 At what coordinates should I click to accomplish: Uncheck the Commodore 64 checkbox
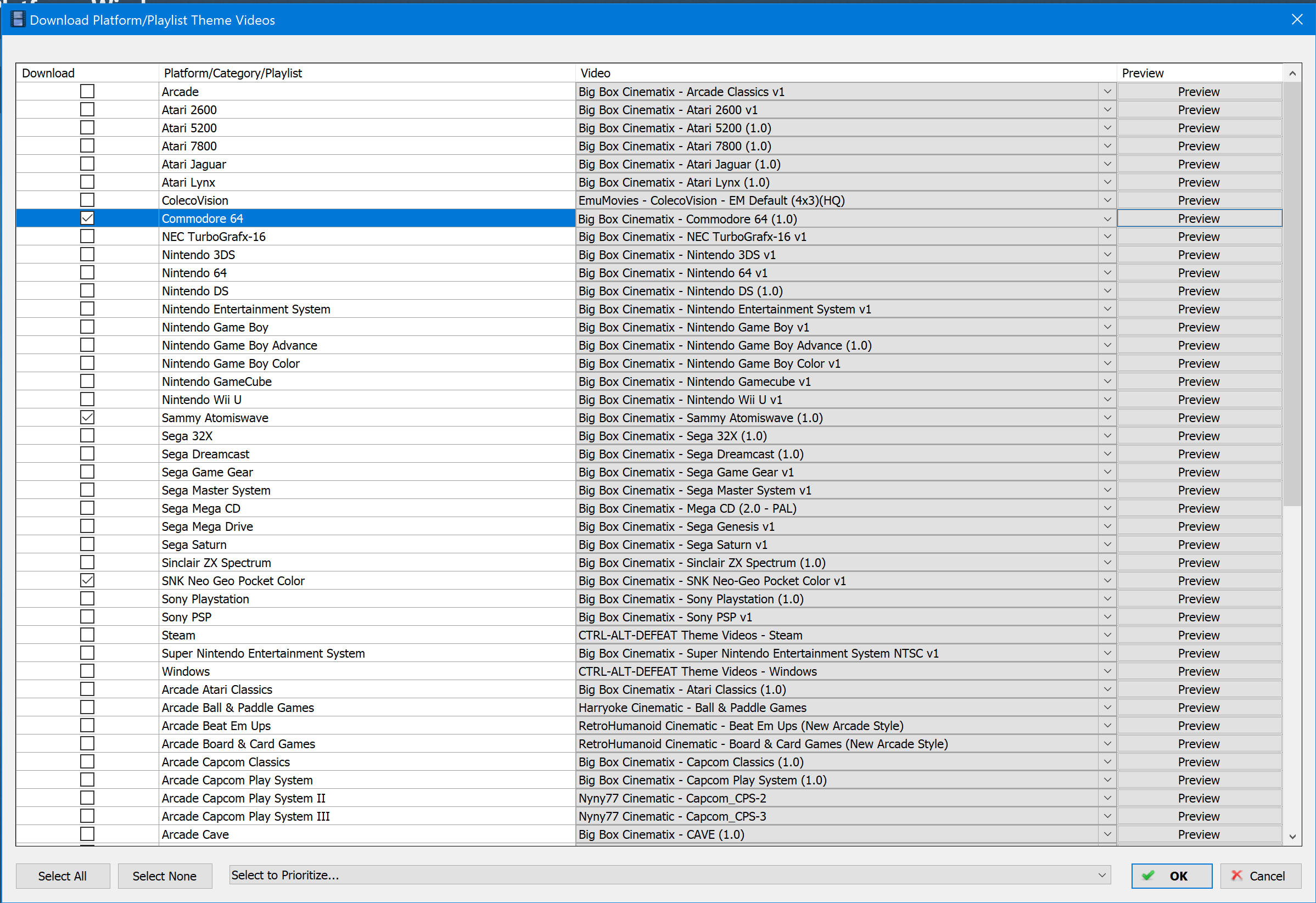click(87, 218)
